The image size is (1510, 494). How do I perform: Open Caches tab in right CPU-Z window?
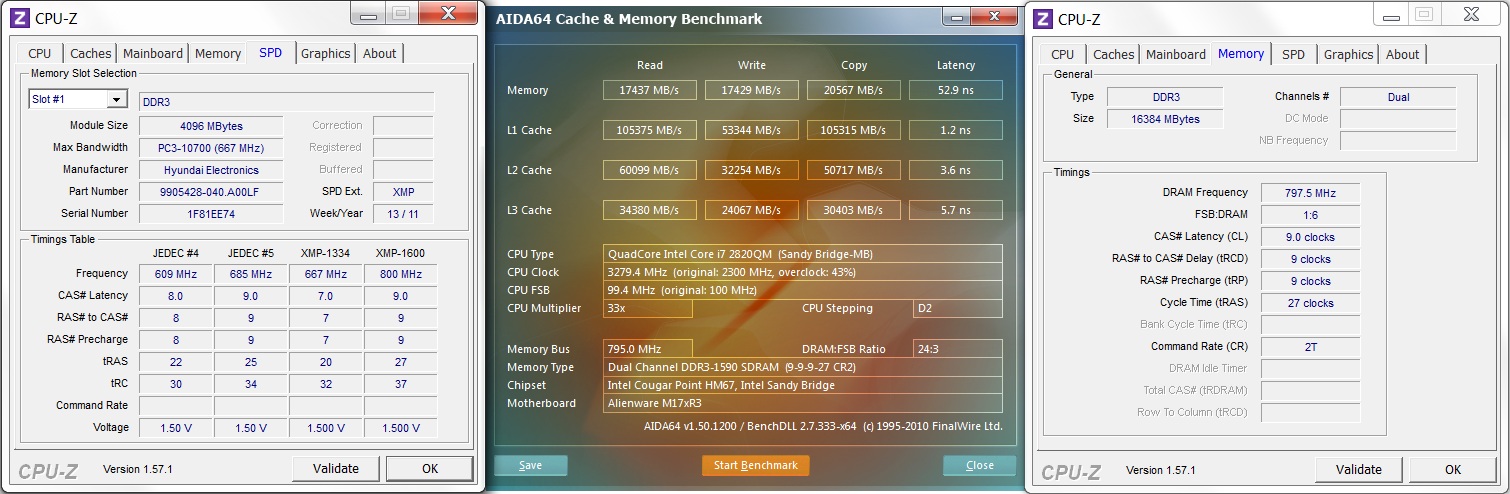1114,55
